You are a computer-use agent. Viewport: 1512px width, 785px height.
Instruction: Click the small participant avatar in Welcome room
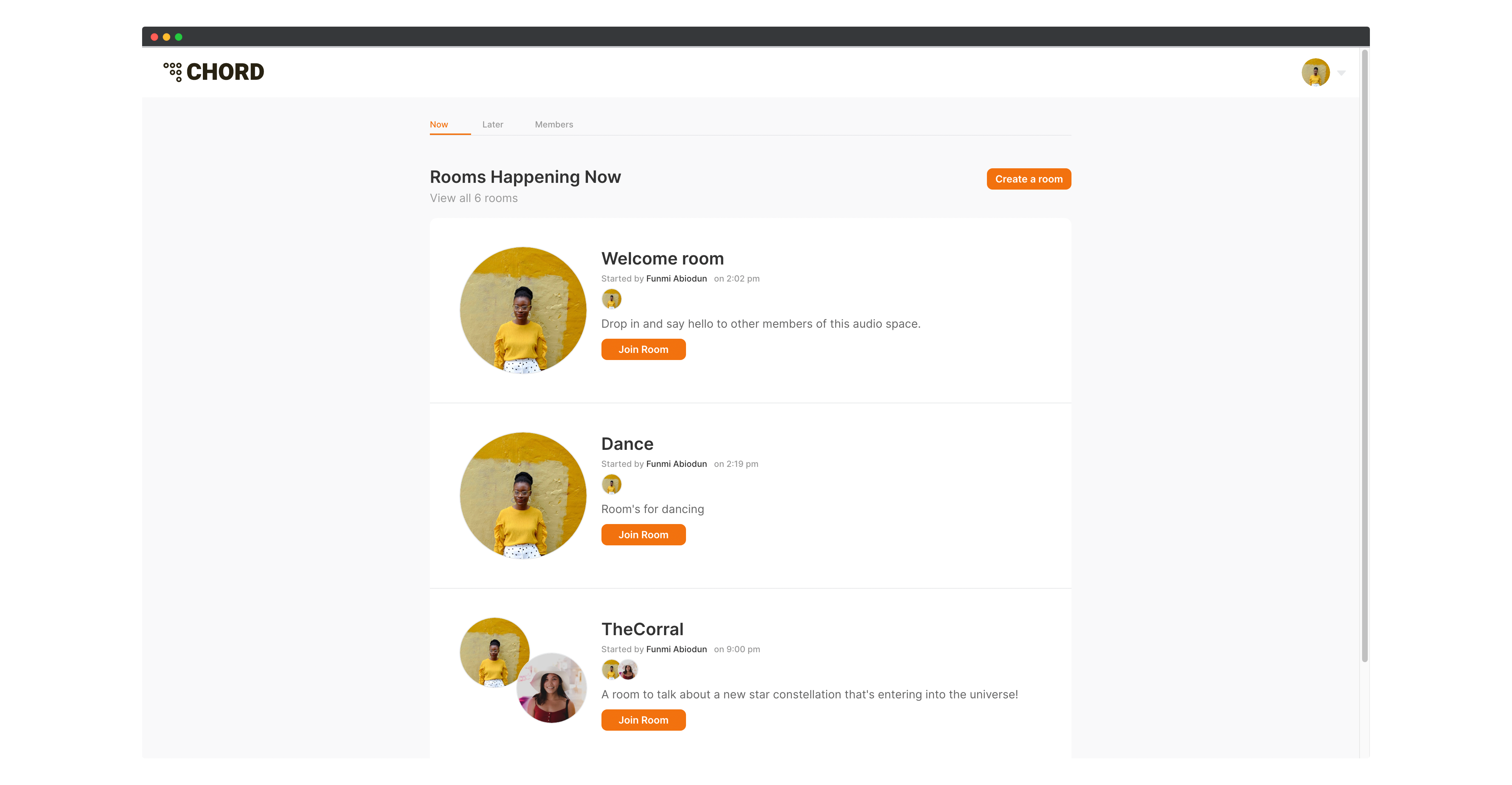point(612,299)
